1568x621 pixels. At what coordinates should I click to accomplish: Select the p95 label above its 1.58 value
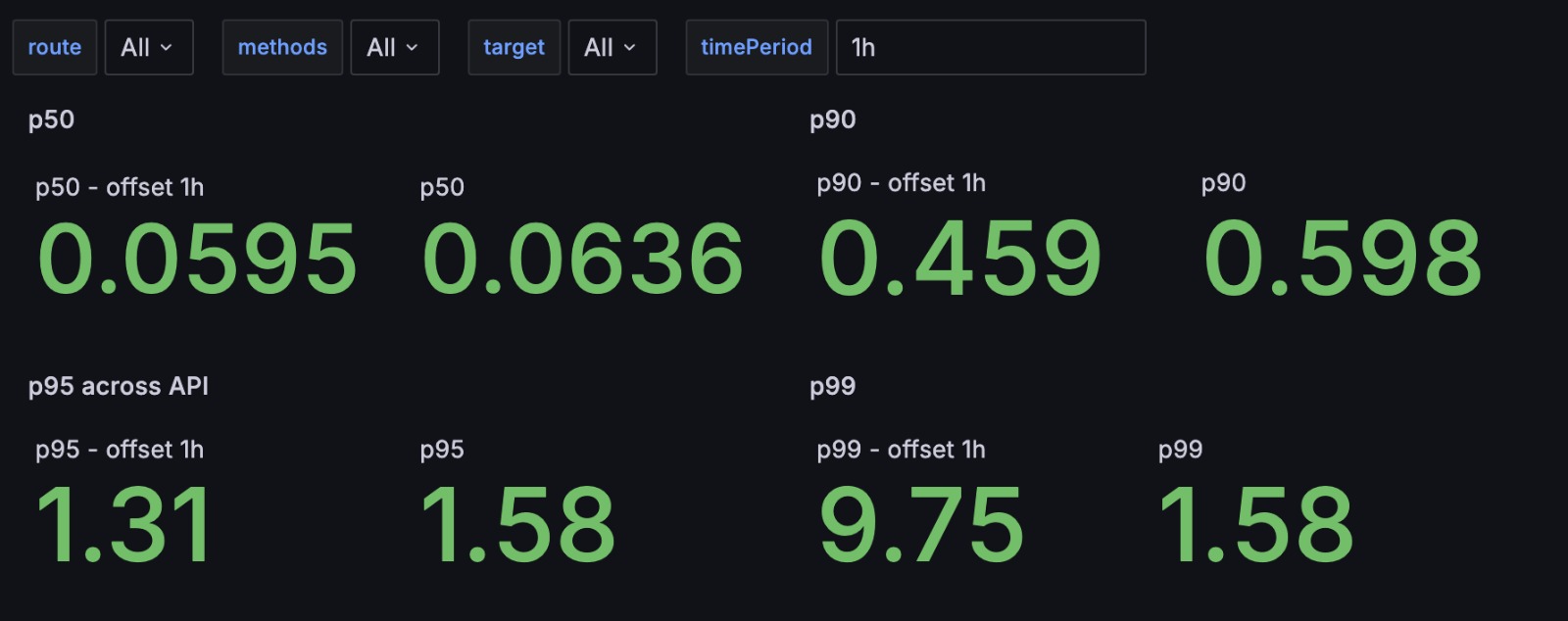click(442, 450)
